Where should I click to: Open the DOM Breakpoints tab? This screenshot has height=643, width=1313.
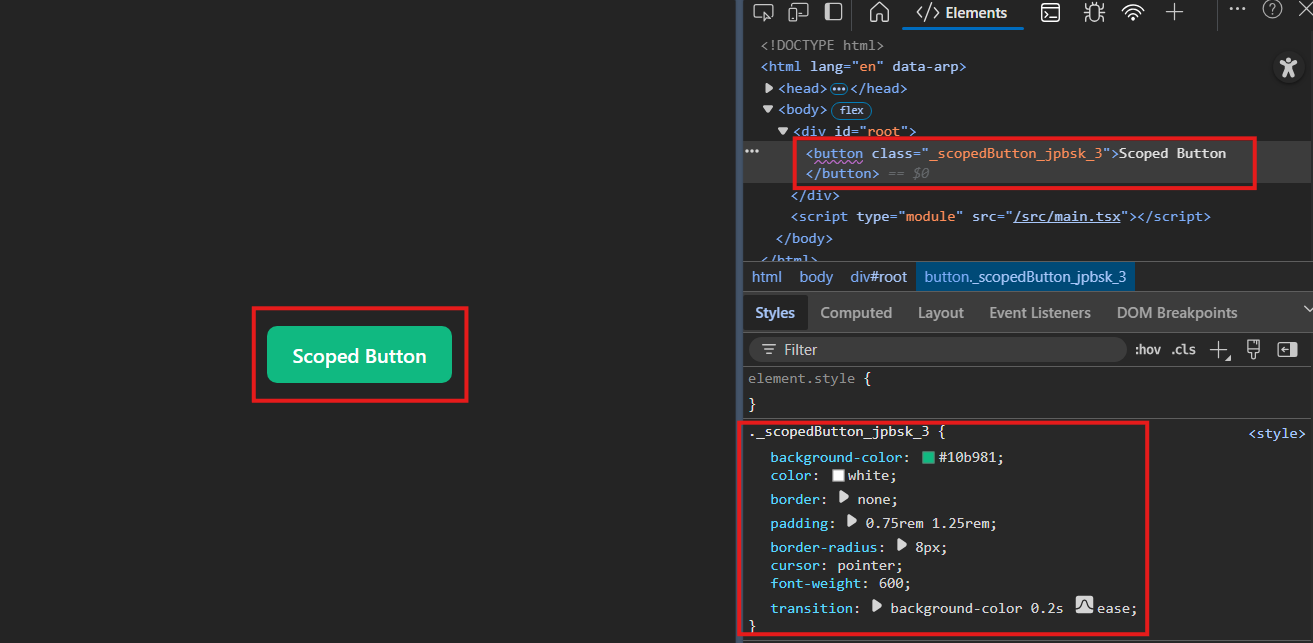coord(1177,313)
